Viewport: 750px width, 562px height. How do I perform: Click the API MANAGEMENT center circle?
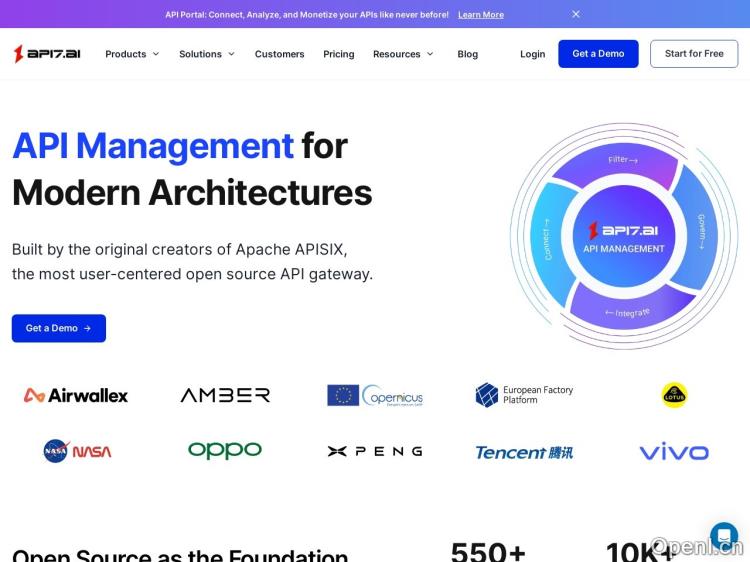click(x=624, y=236)
